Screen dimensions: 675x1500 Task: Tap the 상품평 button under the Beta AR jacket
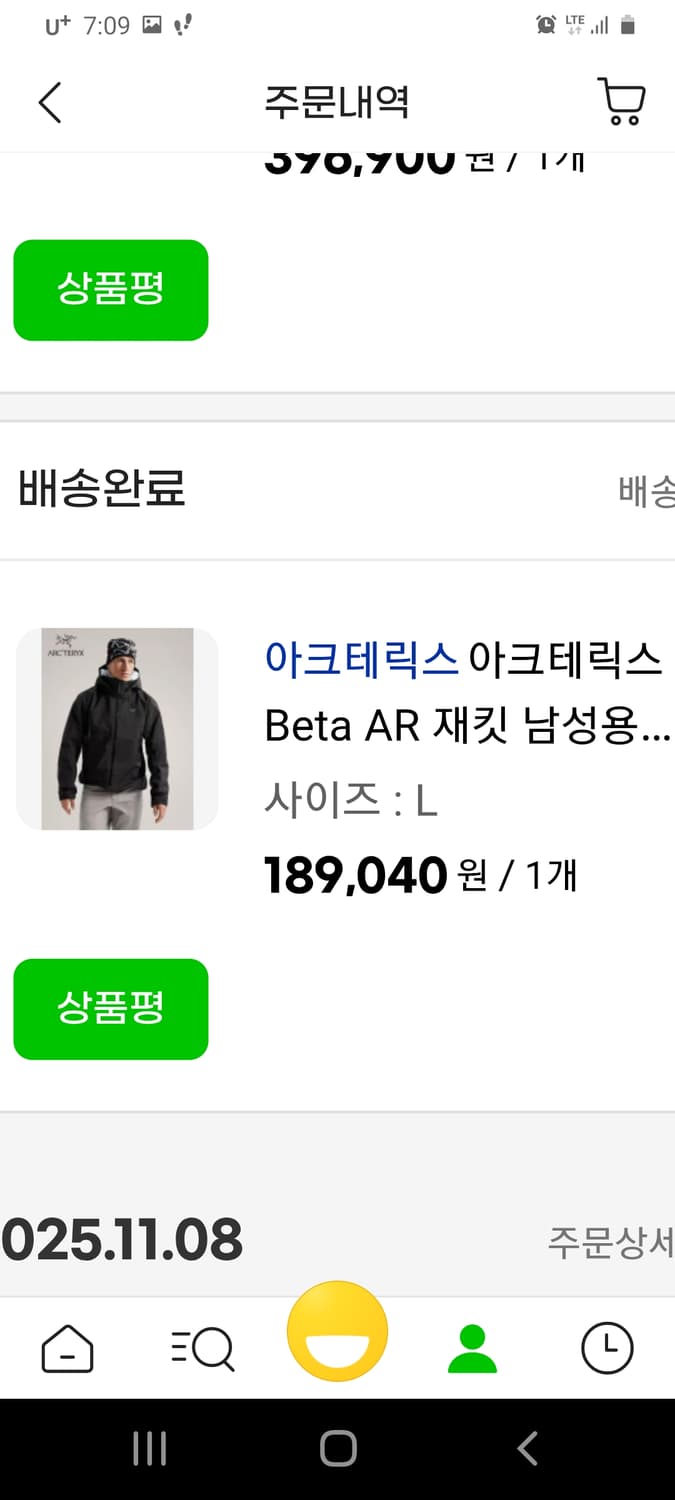coord(110,1008)
